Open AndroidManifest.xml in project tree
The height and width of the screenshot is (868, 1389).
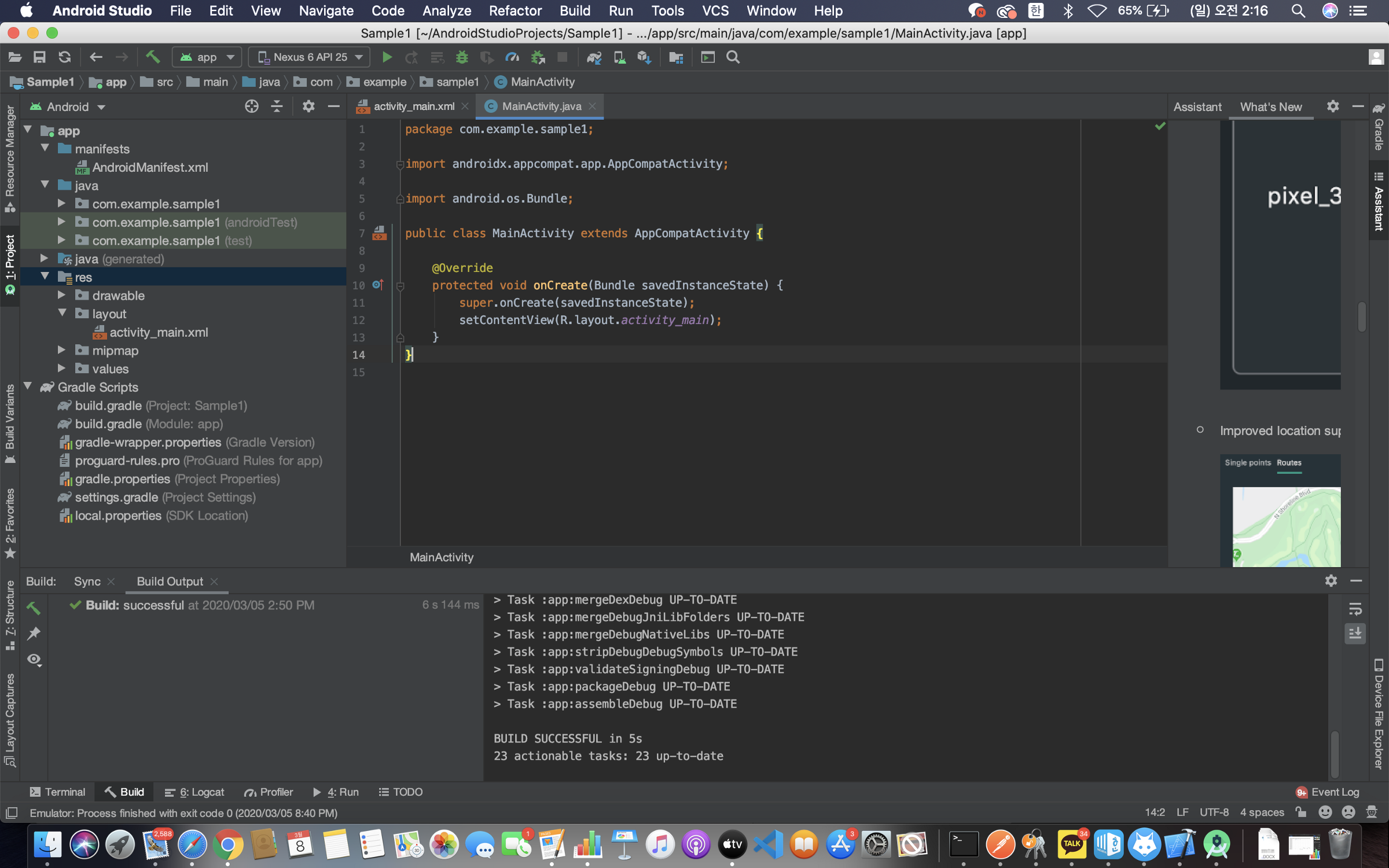pos(149,167)
